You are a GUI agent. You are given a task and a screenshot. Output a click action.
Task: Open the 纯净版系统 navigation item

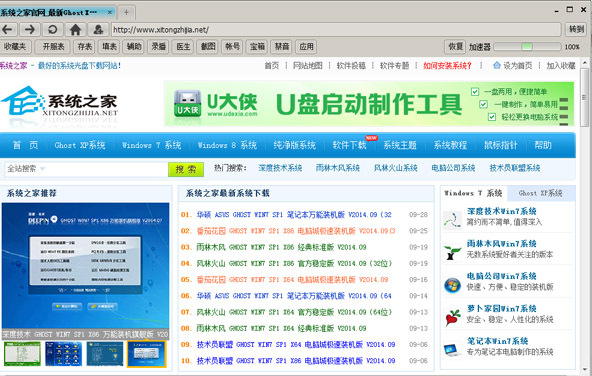(x=294, y=145)
